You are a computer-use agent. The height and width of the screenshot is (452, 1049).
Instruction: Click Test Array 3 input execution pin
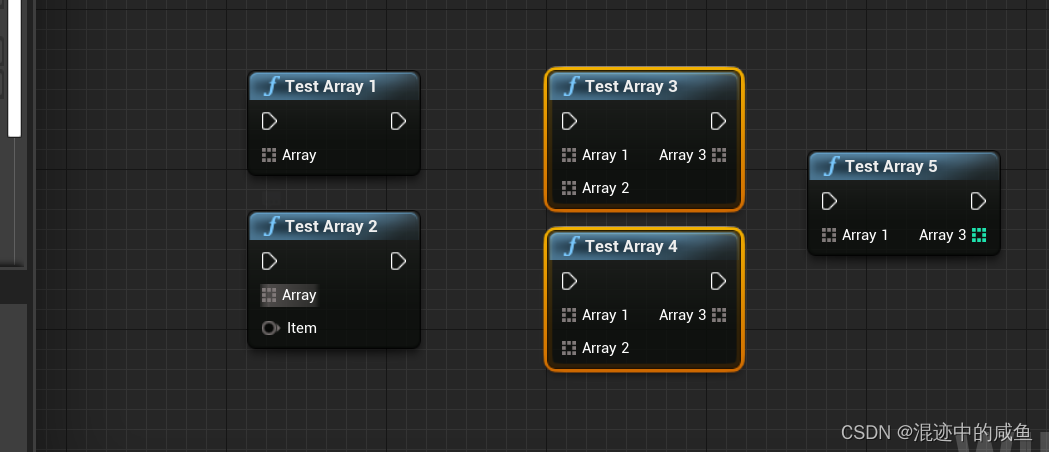pos(569,121)
